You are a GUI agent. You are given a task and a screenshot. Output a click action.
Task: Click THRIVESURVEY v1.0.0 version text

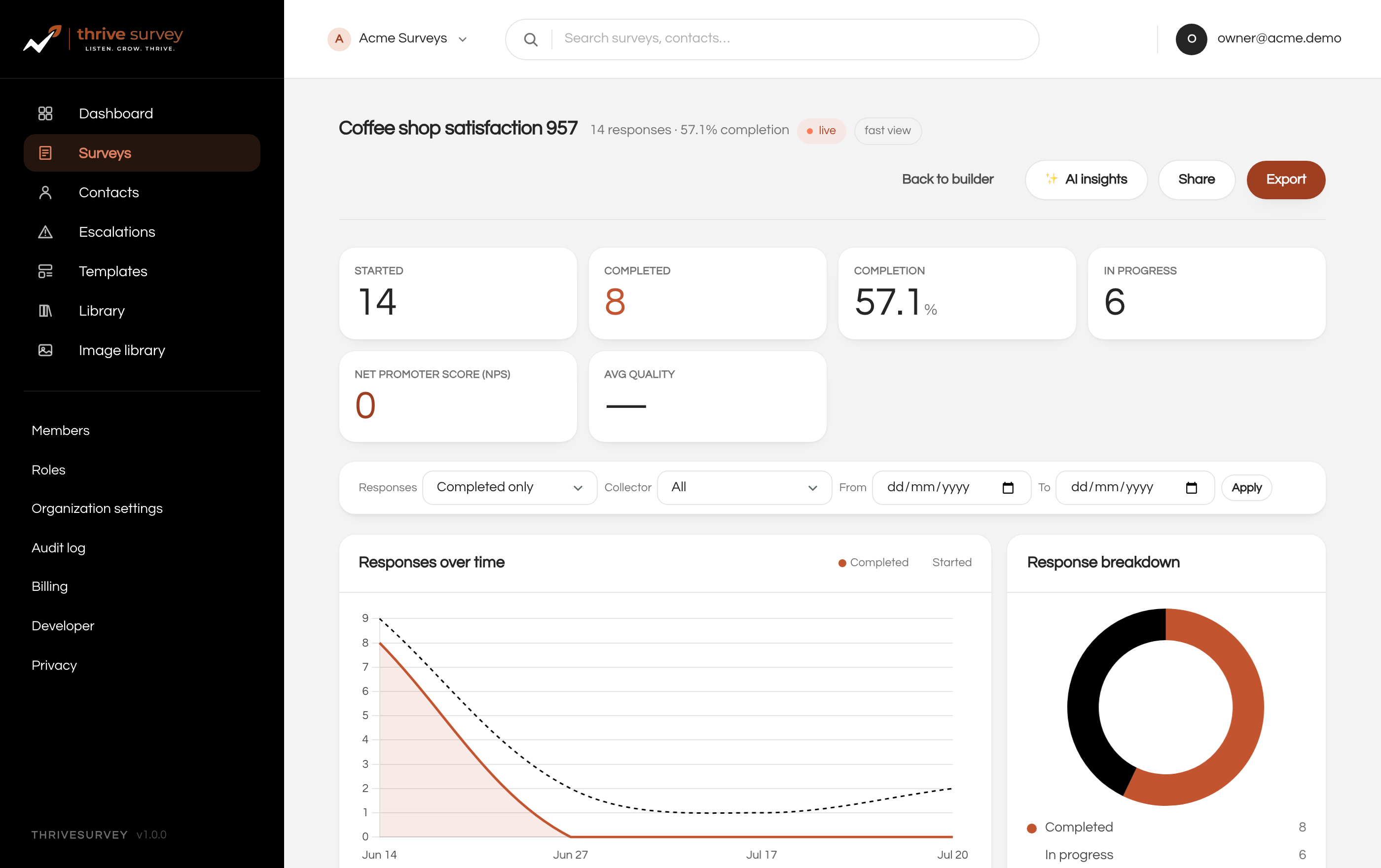(x=99, y=835)
